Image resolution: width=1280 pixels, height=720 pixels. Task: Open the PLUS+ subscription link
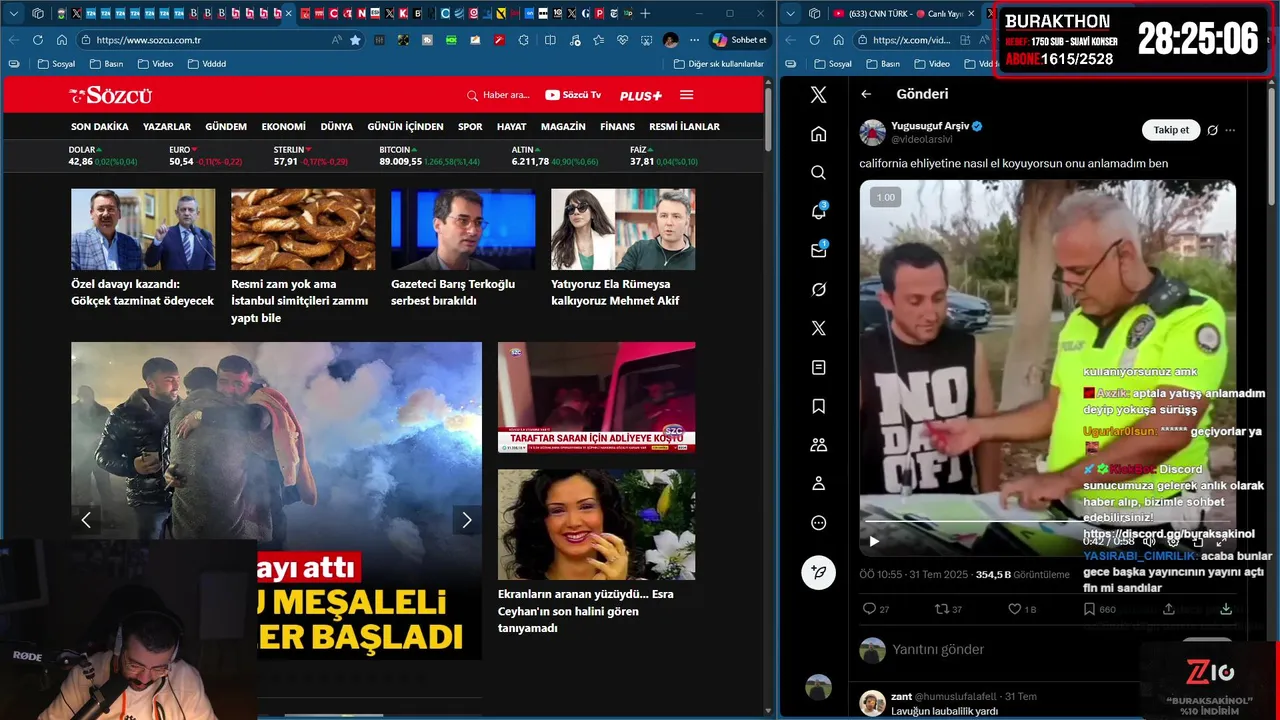point(640,95)
